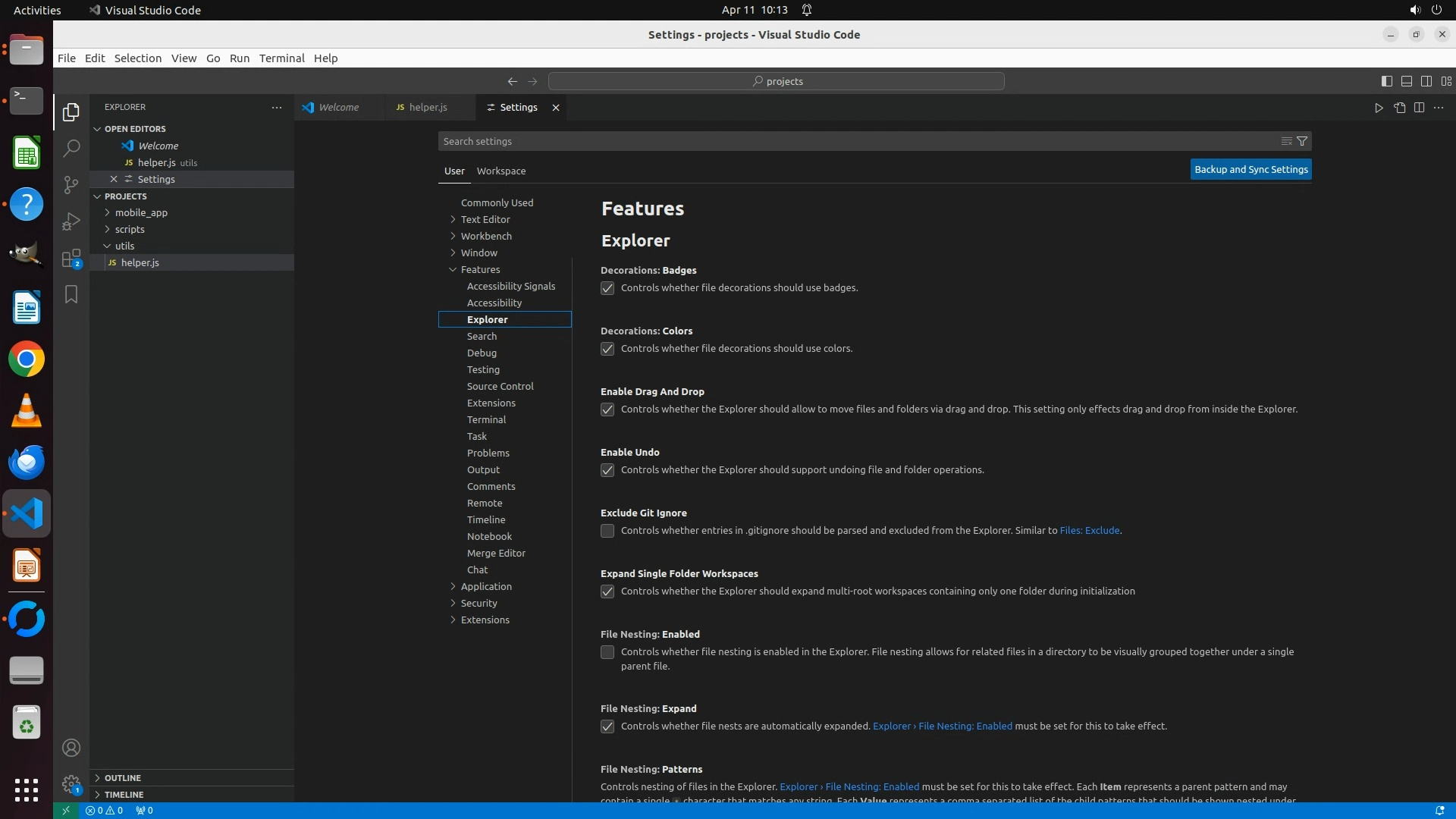Open the Extensions view icon

pyautogui.click(x=71, y=259)
